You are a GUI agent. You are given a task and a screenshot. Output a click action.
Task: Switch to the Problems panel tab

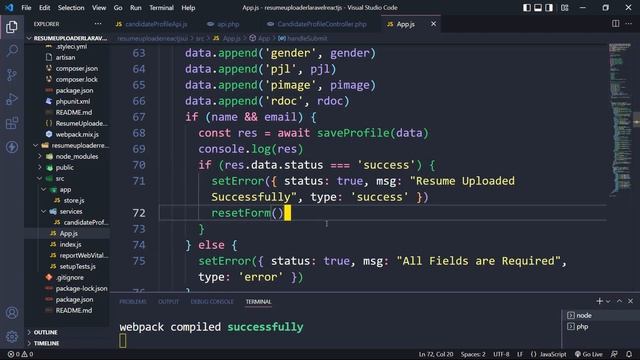click(133, 302)
